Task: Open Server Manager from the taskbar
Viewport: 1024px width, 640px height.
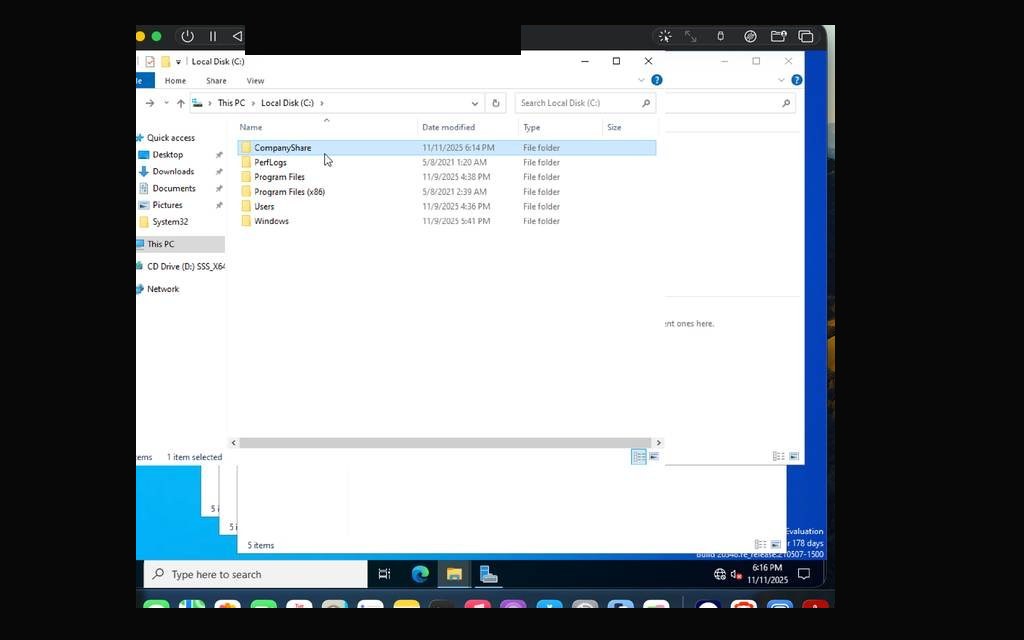Action: coord(488,574)
